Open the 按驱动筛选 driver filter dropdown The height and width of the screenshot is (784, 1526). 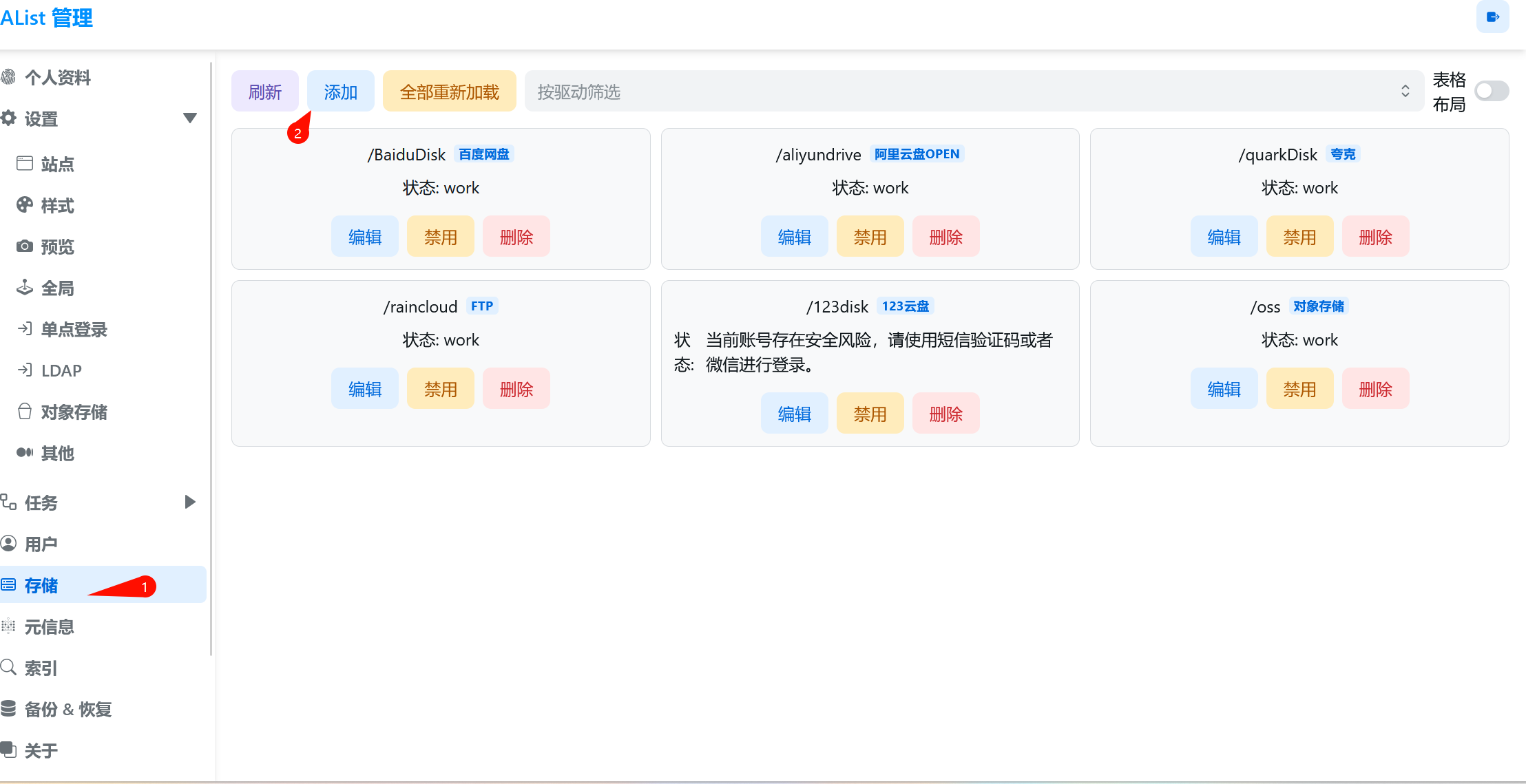point(974,91)
